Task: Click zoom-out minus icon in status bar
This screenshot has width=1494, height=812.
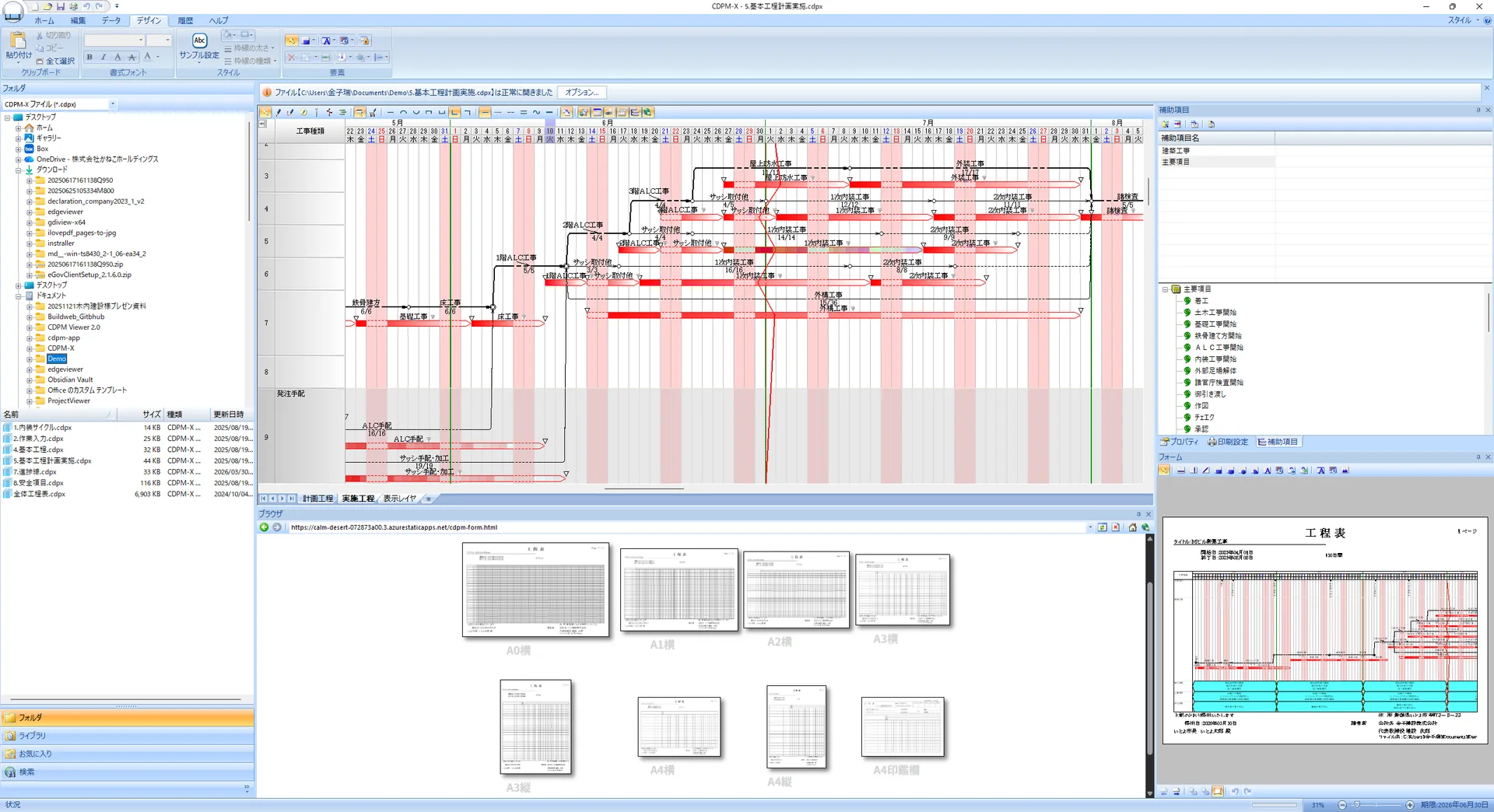Action: pyautogui.click(x=1342, y=805)
